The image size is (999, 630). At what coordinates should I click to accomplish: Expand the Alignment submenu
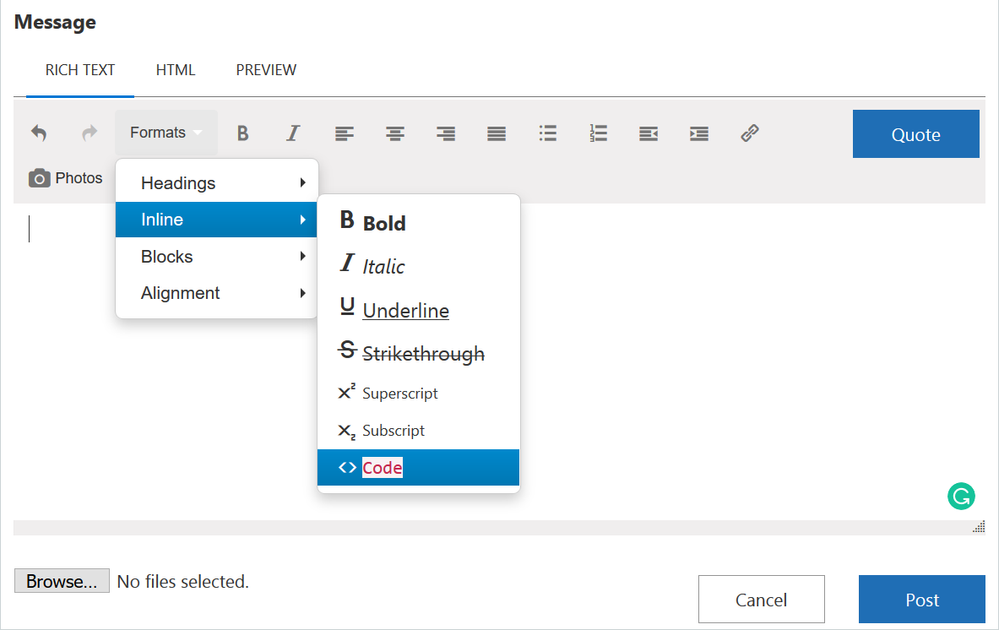click(217, 293)
